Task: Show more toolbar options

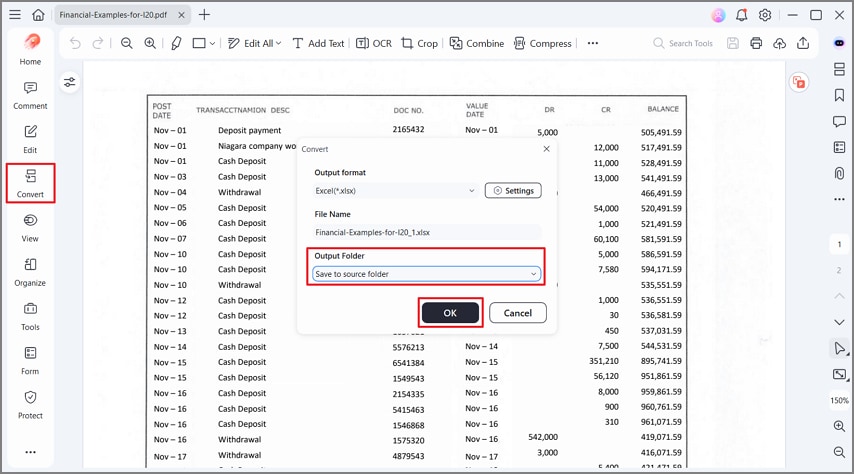Action: pos(593,43)
